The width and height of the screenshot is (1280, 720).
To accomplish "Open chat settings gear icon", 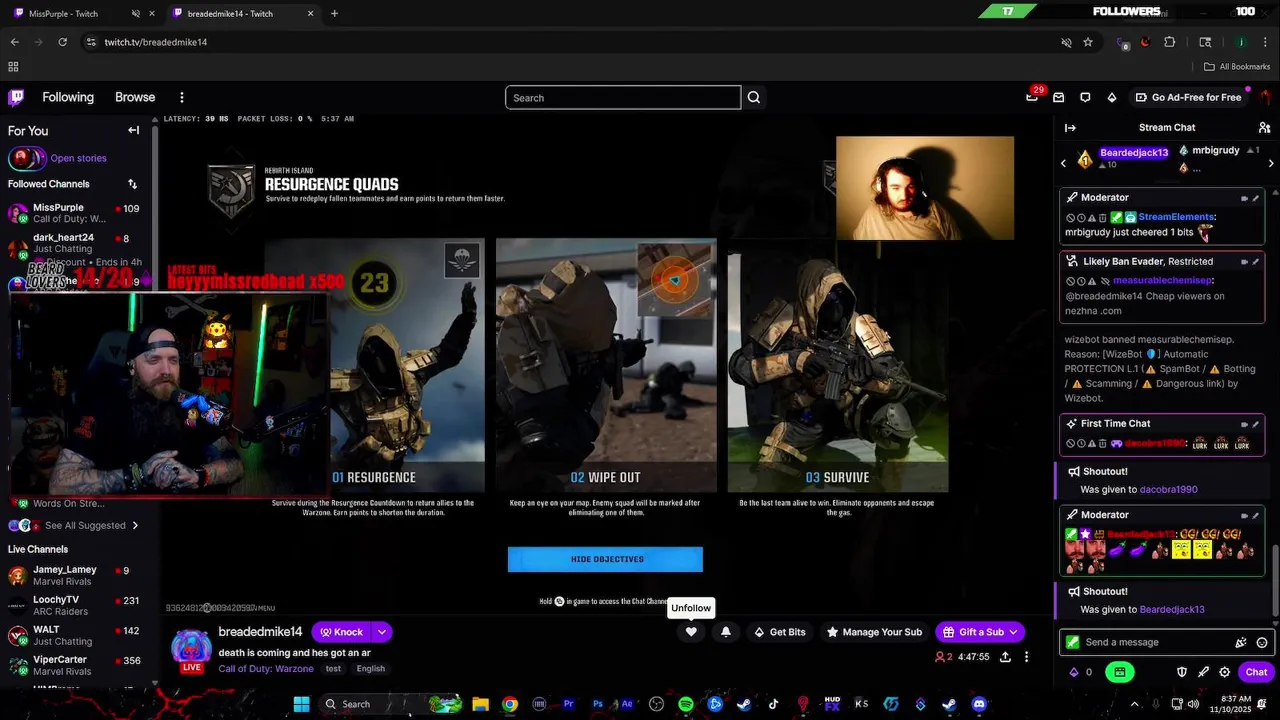I will point(1224,672).
